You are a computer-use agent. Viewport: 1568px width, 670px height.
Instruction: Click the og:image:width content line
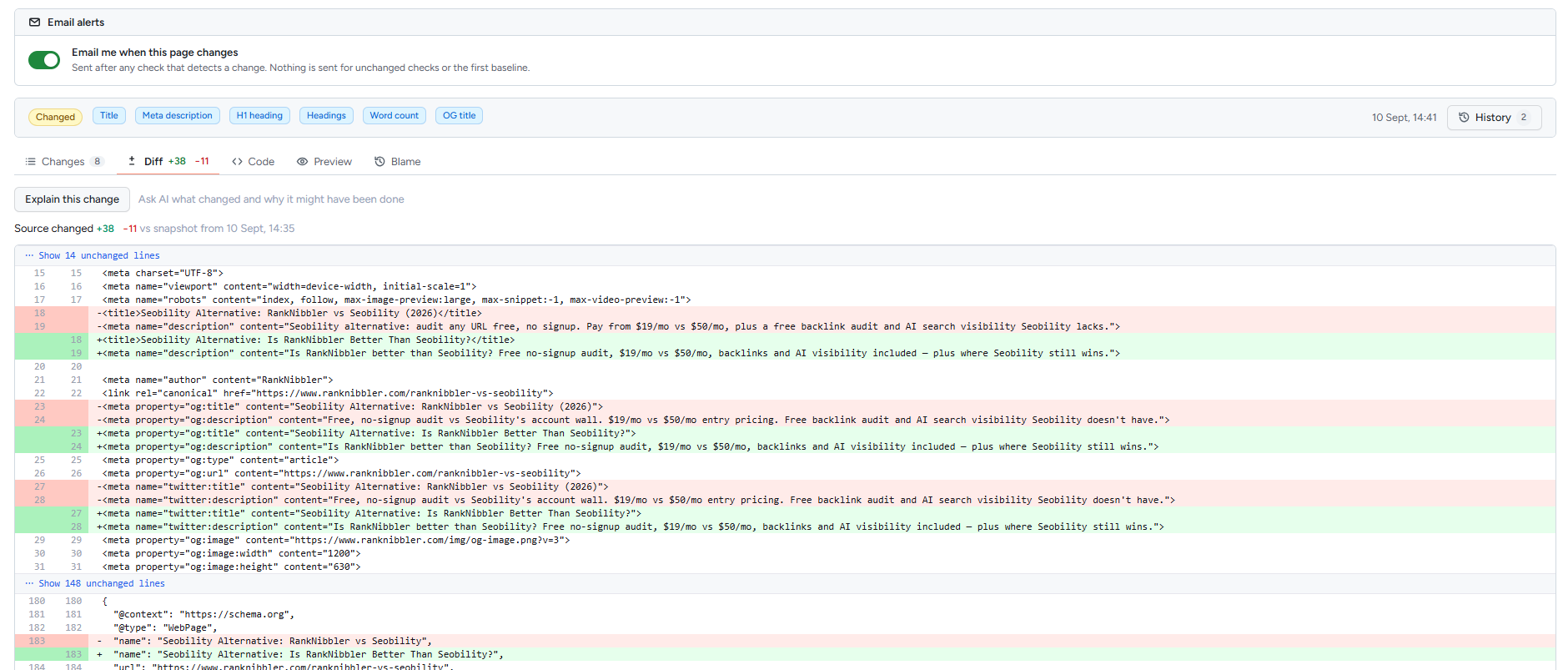(x=785, y=553)
